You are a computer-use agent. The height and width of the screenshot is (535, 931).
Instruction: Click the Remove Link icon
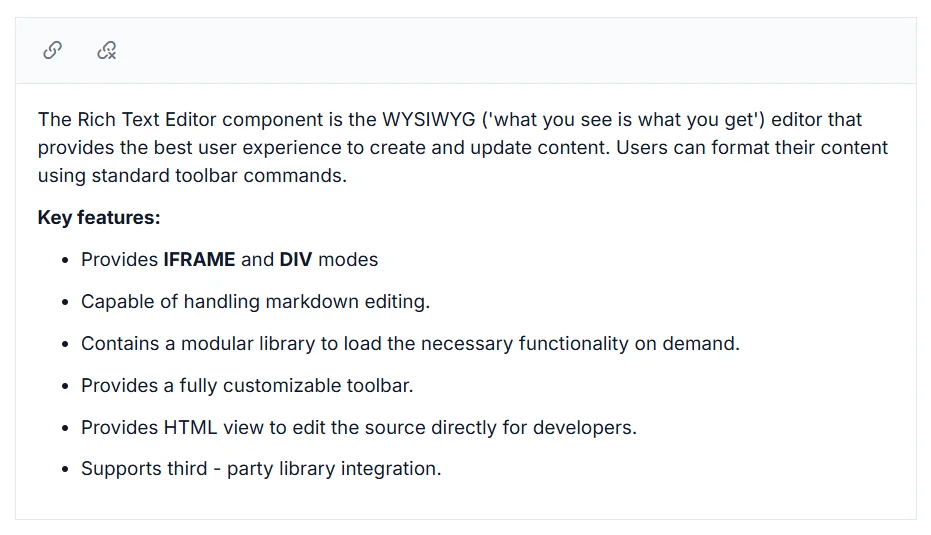coord(107,50)
